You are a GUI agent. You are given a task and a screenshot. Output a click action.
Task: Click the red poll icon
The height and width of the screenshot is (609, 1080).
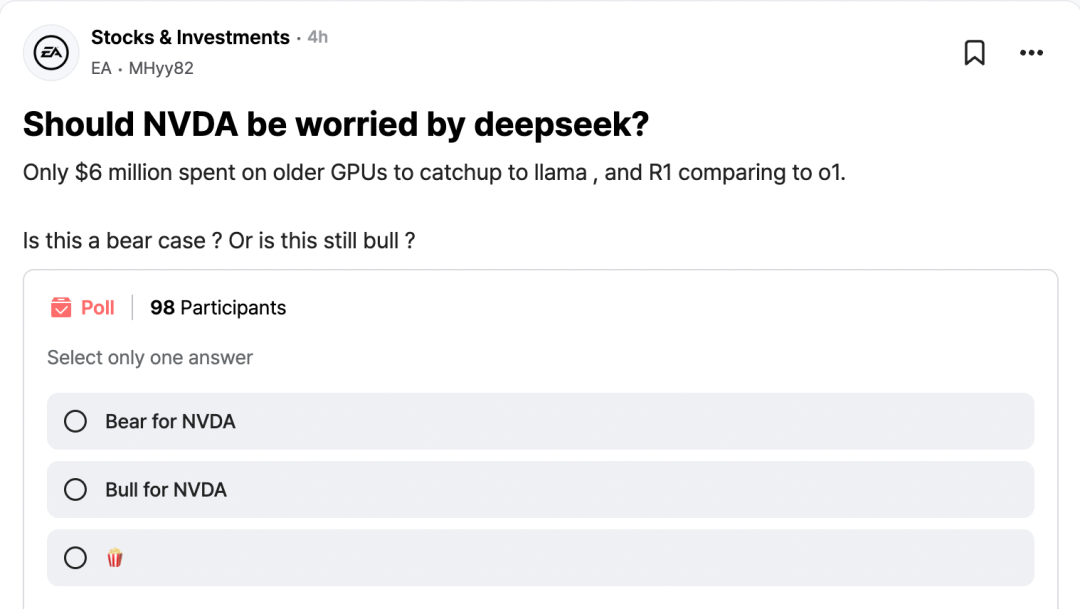click(61, 307)
